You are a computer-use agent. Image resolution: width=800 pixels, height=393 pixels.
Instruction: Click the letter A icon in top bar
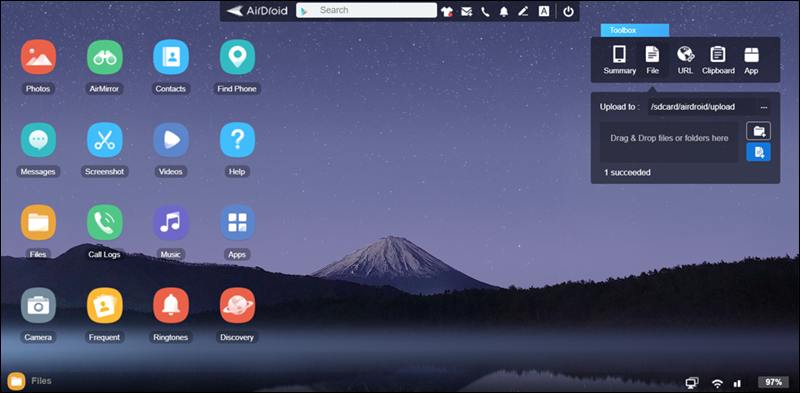(x=544, y=11)
